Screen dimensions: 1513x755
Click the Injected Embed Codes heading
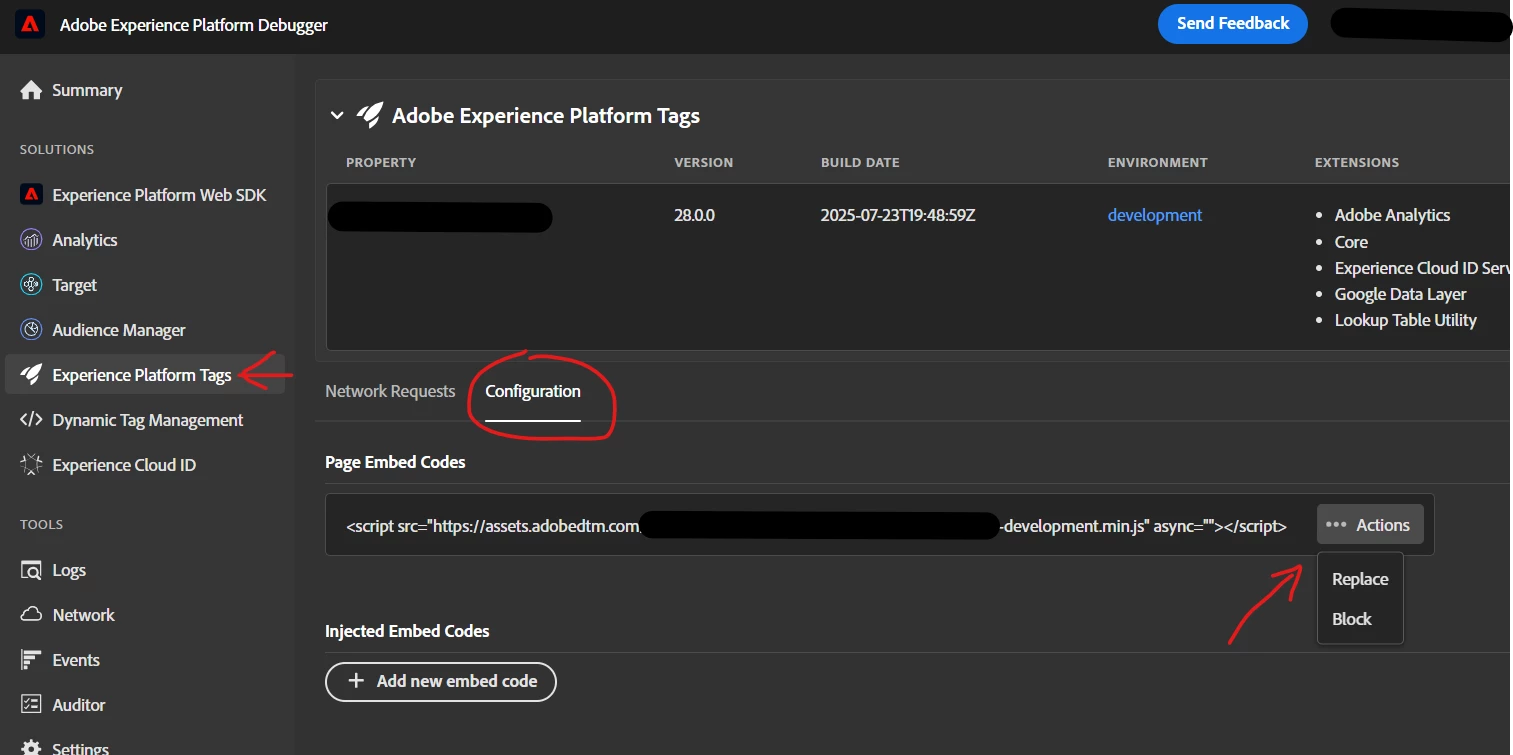[407, 631]
